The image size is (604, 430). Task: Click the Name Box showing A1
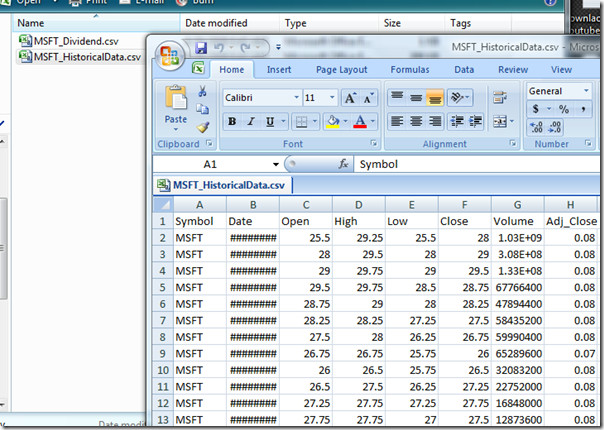(218, 165)
